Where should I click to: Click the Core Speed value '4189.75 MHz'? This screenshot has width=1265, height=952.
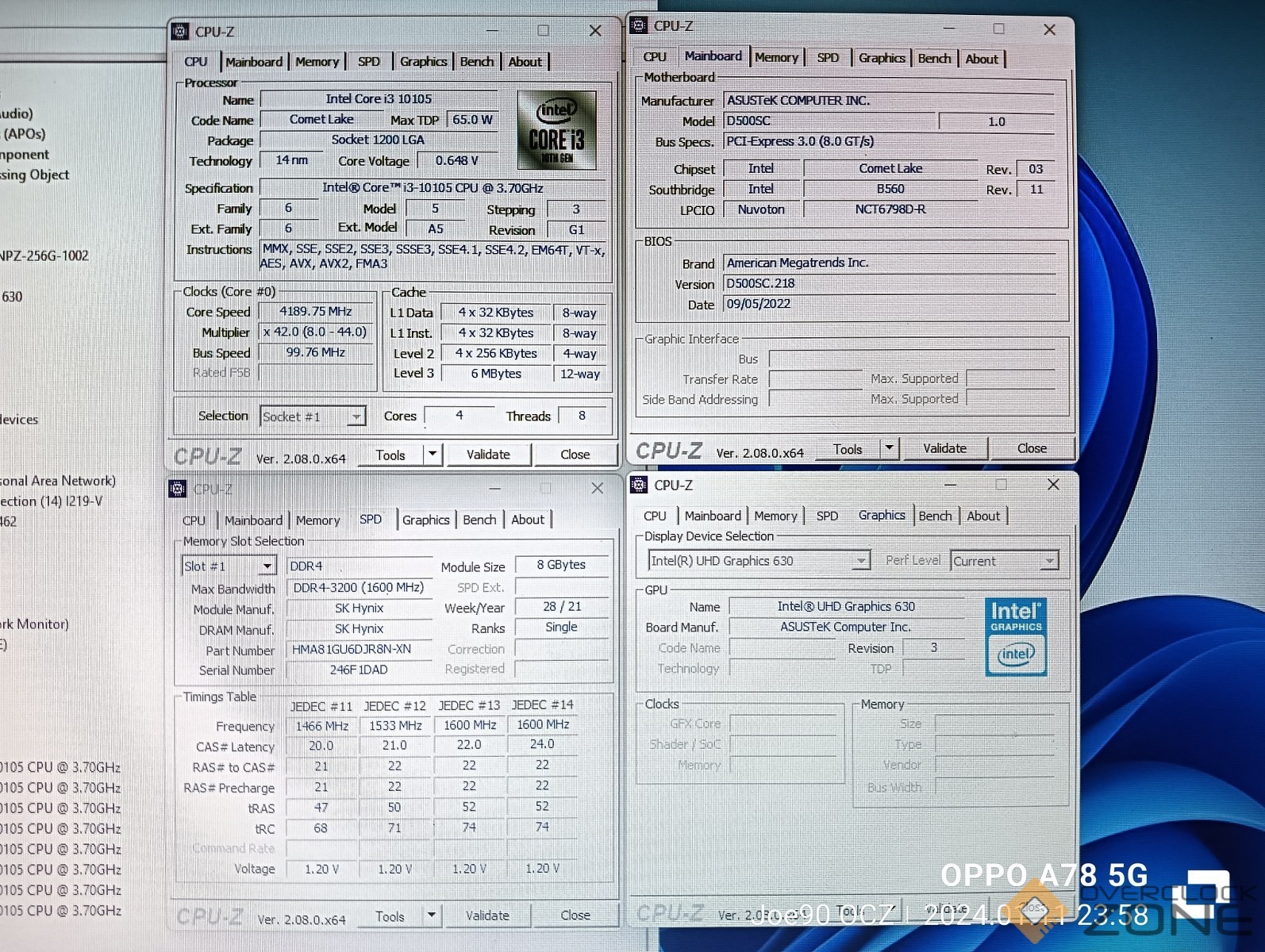(x=315, y=312)
